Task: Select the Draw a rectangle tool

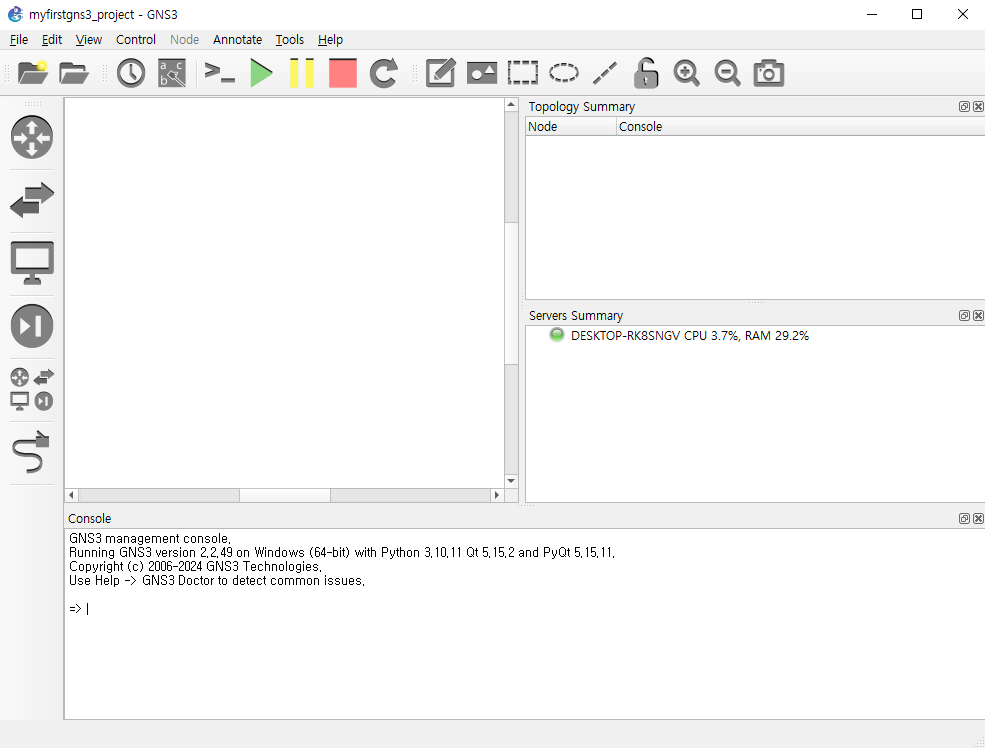Action: click(523, 73)
